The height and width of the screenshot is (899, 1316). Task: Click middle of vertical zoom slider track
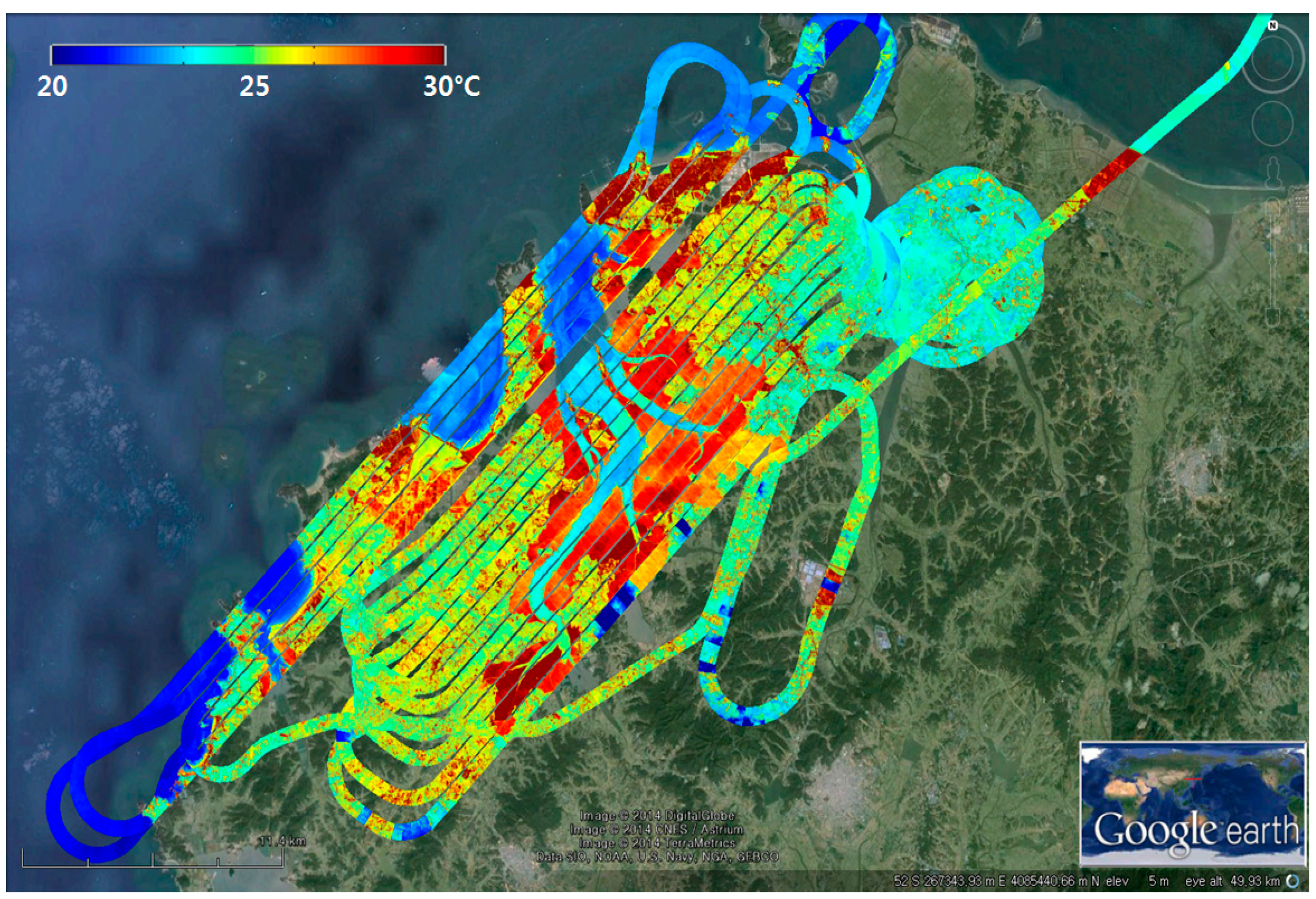[1273, 261]
